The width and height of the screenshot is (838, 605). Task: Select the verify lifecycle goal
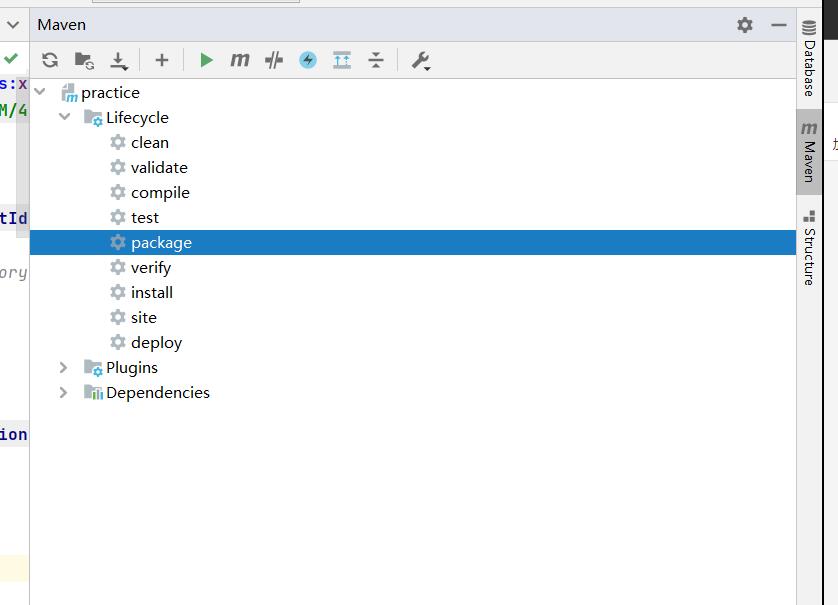click(x=413, y=267)
